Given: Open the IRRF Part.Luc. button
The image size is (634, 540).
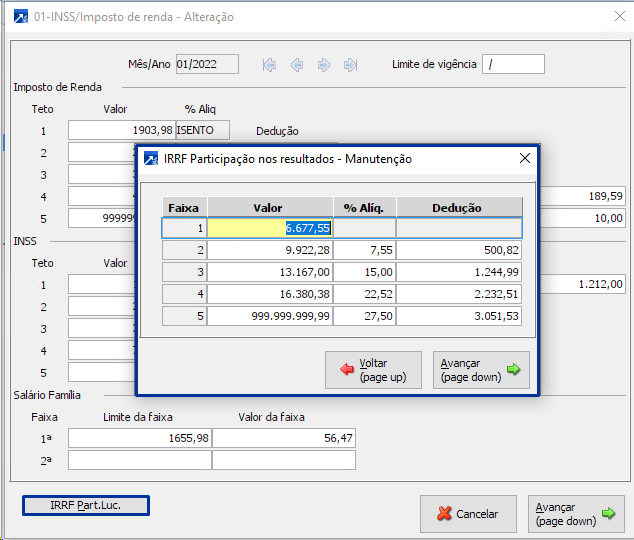Looking at the screenshot, I should click(x=85, y=506).
